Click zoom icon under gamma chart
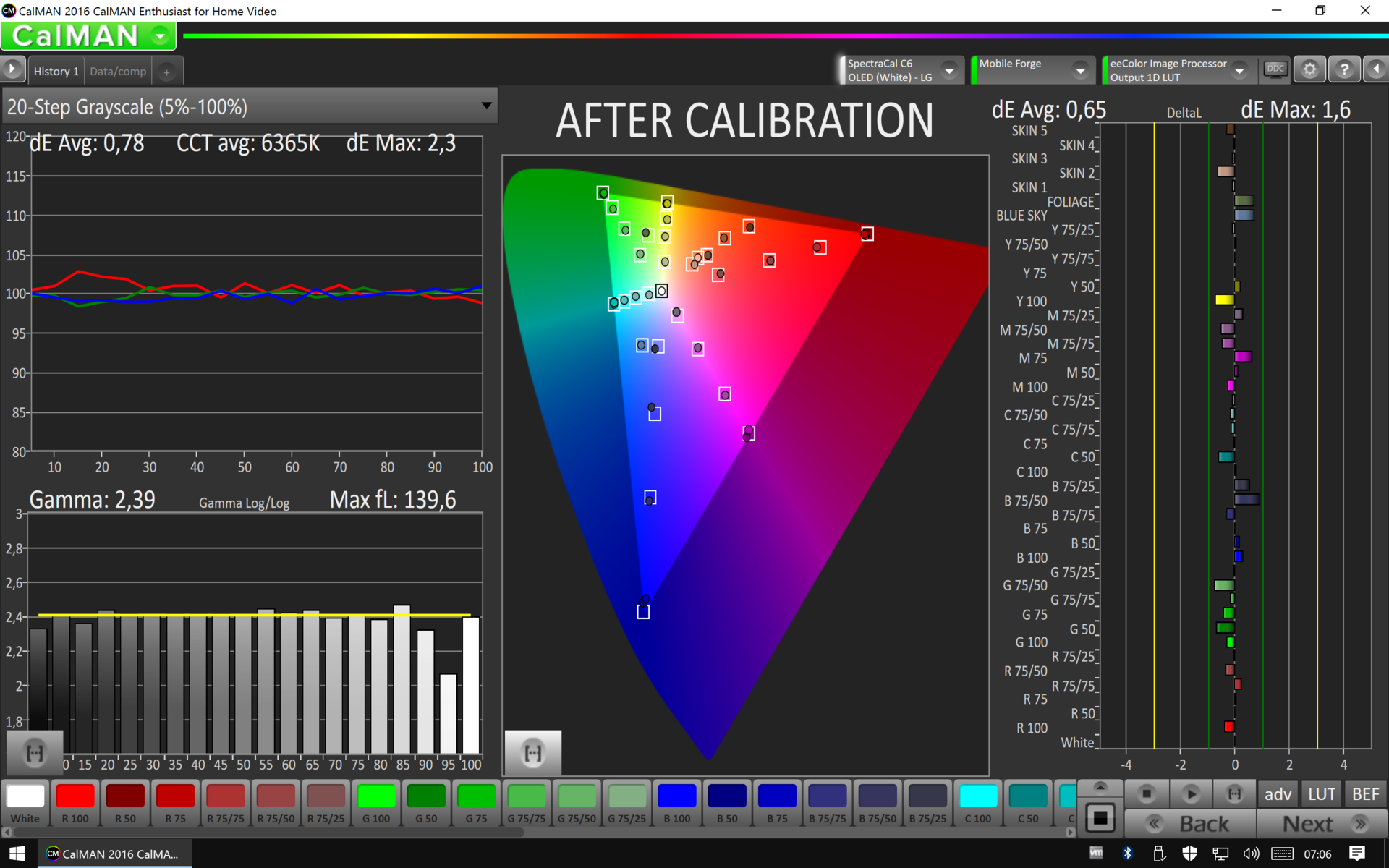 35,753
